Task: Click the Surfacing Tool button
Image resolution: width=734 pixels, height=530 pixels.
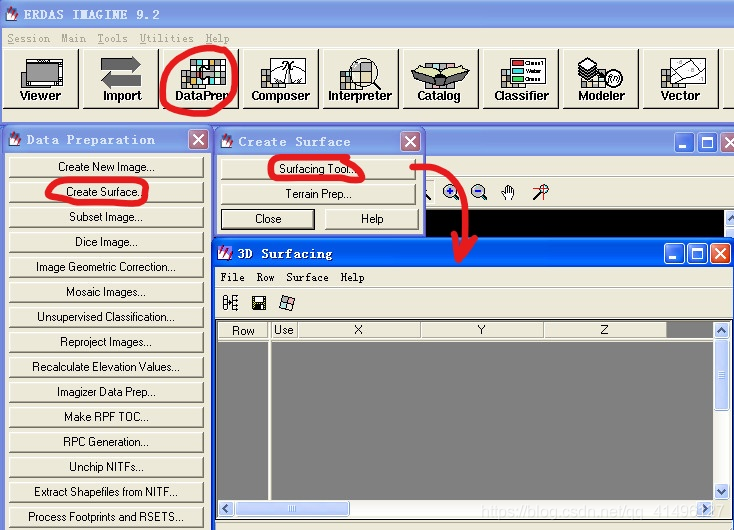Action: point(318,169)
